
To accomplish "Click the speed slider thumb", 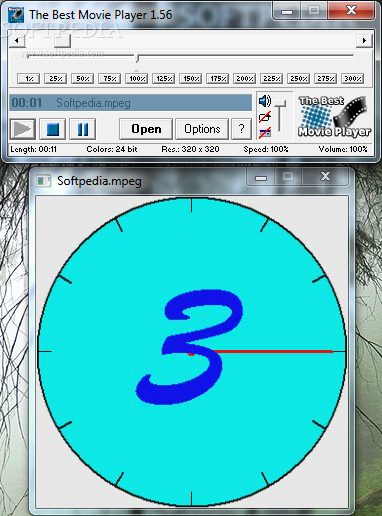I will 137,58.
